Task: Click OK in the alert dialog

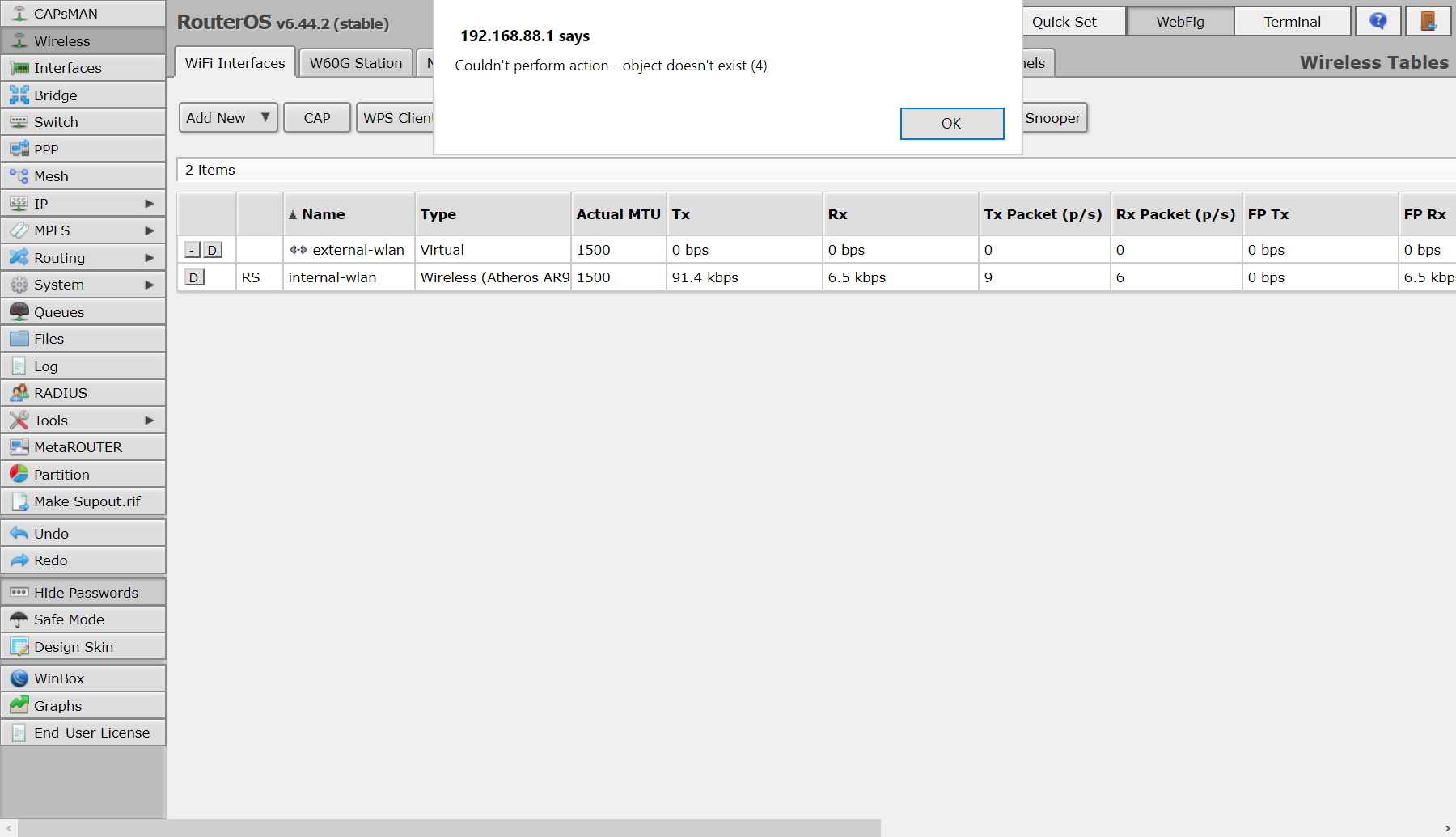Action: coord(952,124)
